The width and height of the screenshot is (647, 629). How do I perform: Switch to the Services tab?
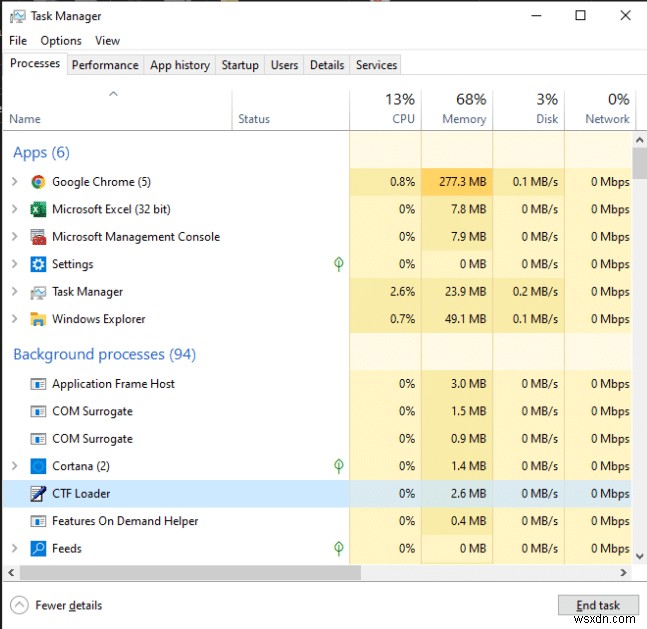point(376,65)
